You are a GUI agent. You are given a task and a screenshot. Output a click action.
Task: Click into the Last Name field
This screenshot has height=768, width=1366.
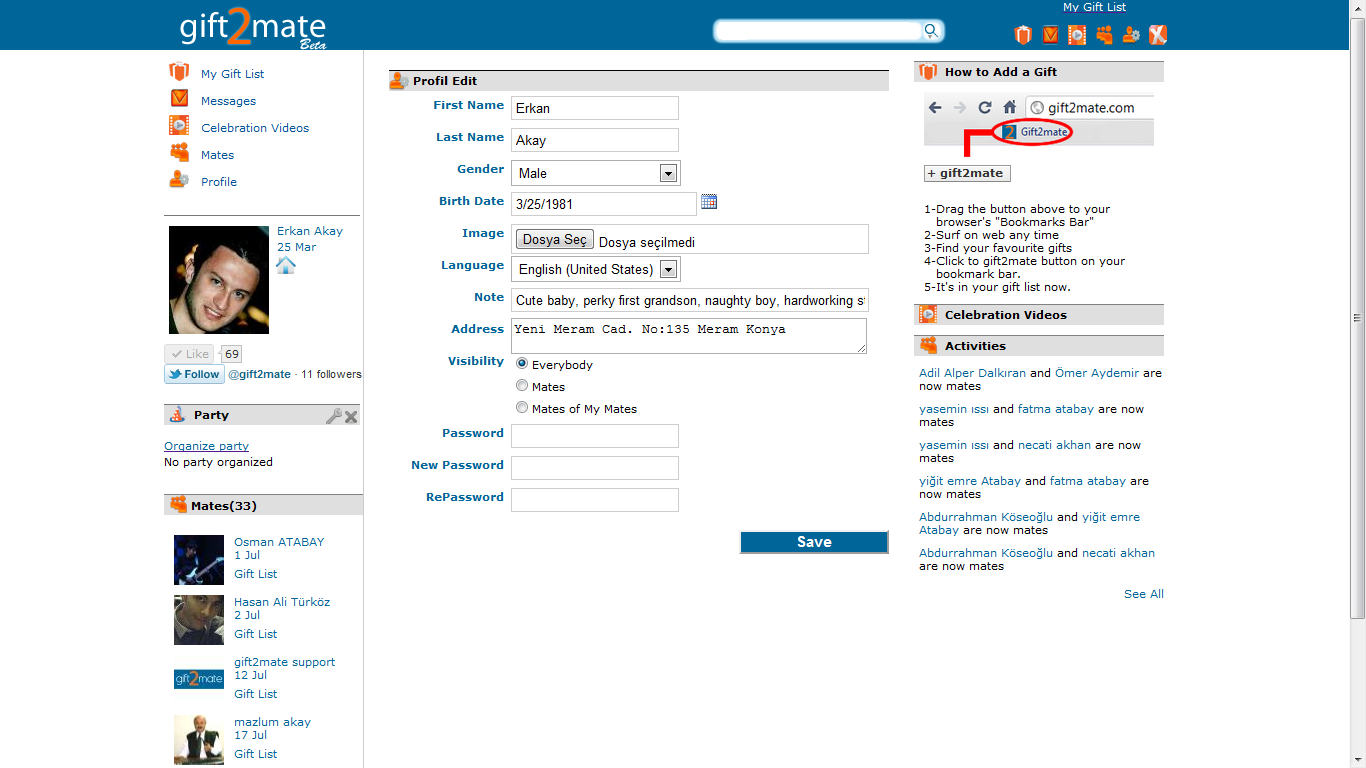595,140
